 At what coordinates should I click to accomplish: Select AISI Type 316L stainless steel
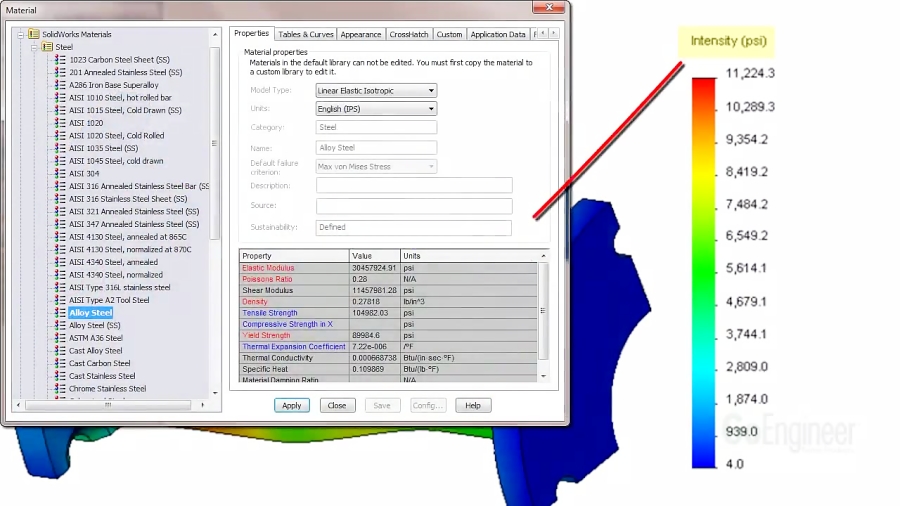tap(119, 287)
